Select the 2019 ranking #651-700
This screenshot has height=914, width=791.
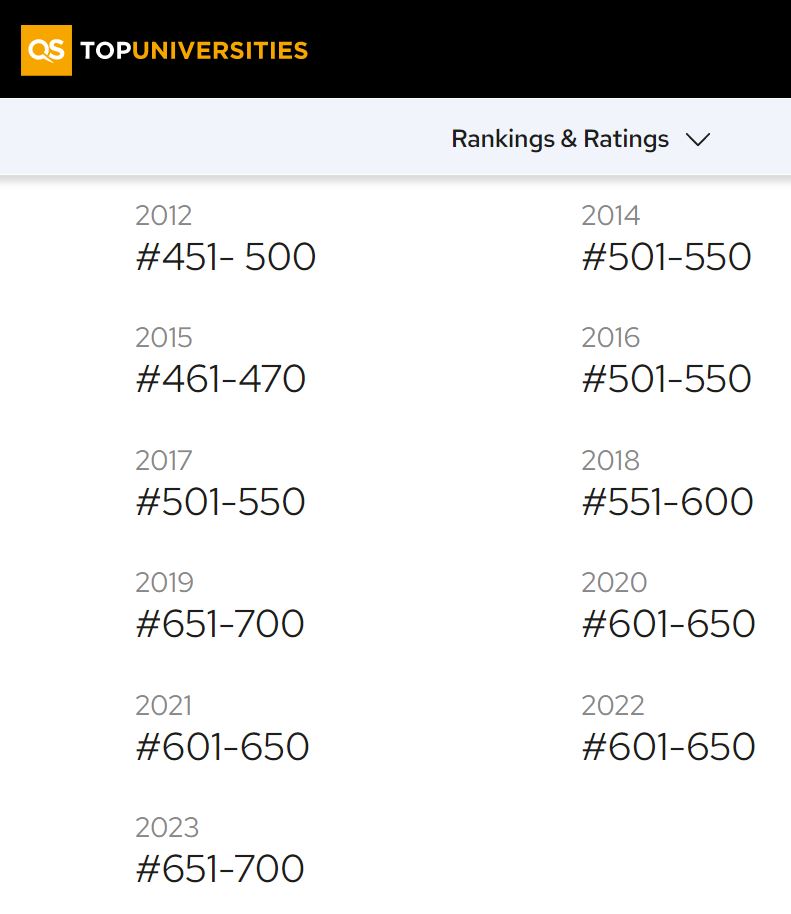[x=220, y=624]
